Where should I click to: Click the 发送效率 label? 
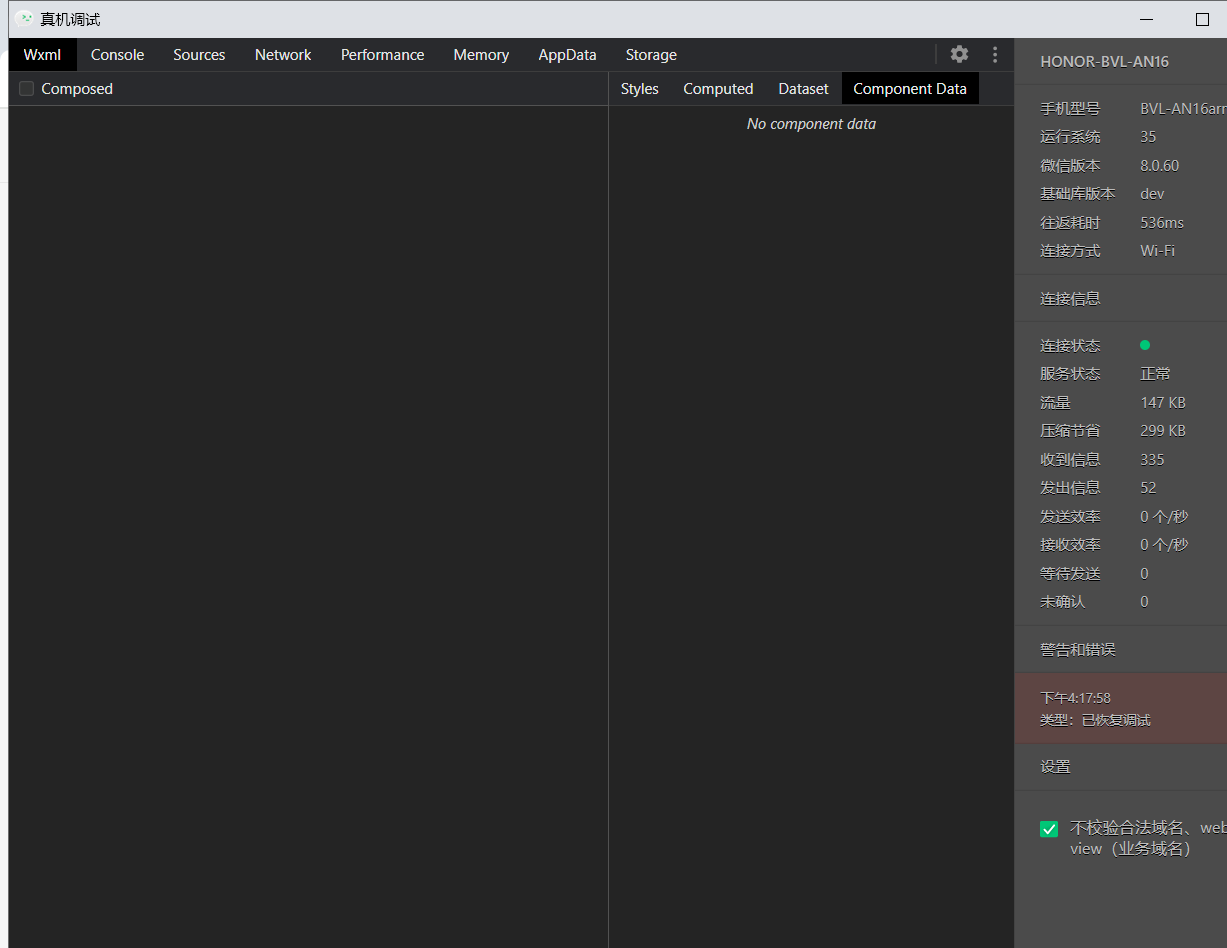(1070, 517)
